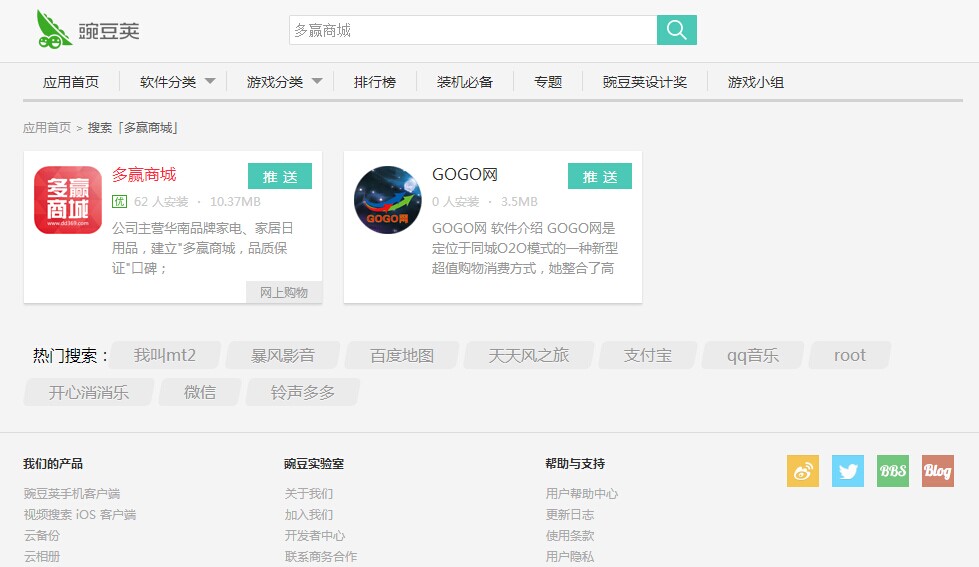Click the Wandoujia pea logo
Viewport: 979px width, 567px height.
pyautogui.click(x=87, y=29)
